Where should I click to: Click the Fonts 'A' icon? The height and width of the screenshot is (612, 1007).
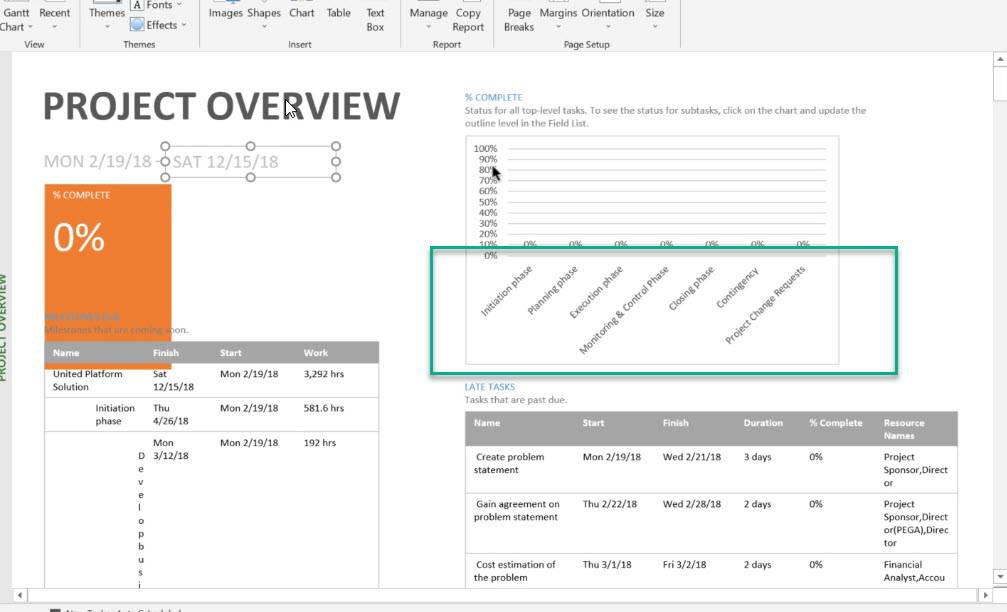[137, 5]
